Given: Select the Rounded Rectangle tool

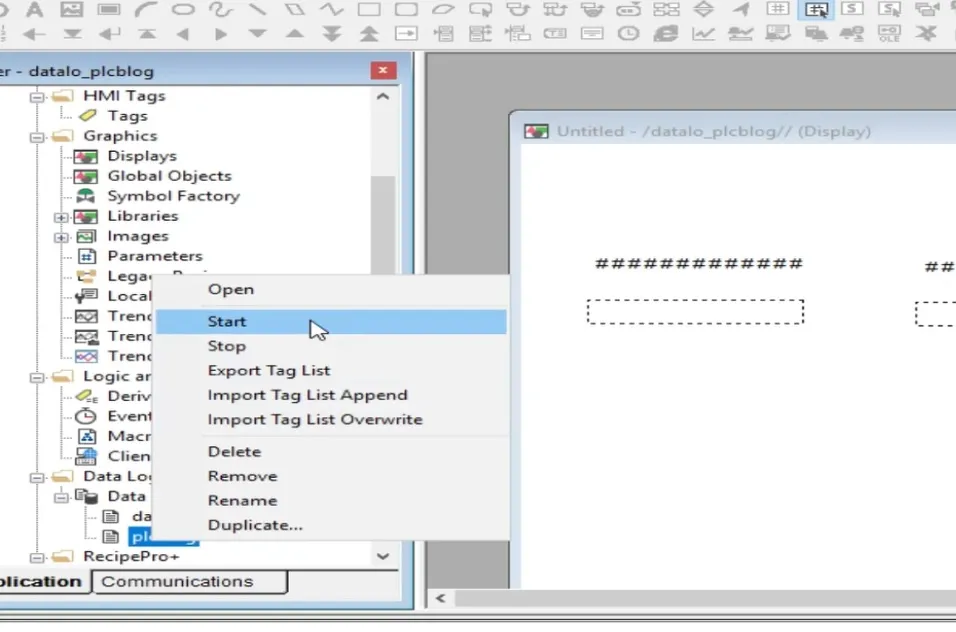Looking at the screenshot, I should point(406,9).
